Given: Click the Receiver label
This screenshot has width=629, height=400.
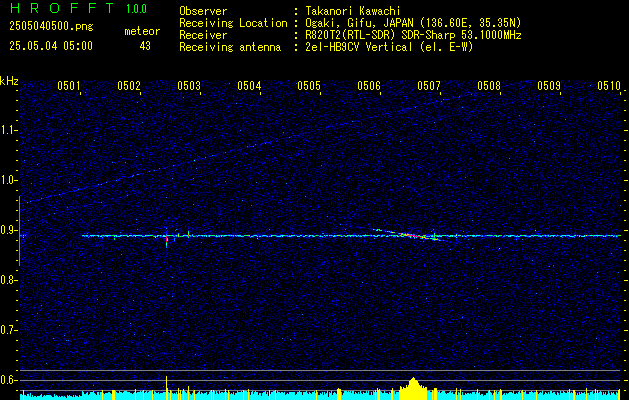Looking at the screenshot, I should click(x=203, y=35).
